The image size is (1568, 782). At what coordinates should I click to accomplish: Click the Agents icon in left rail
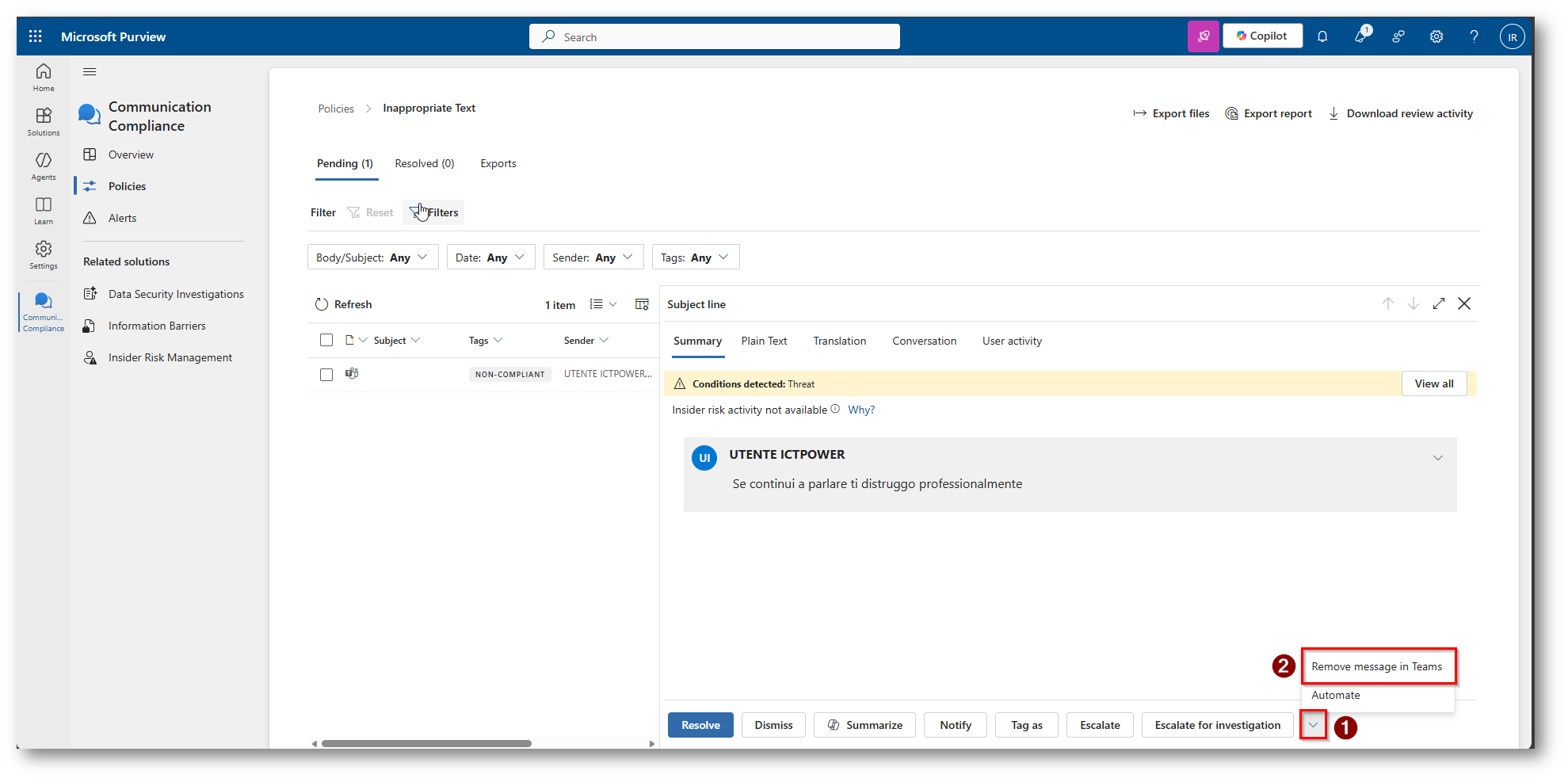44,166
